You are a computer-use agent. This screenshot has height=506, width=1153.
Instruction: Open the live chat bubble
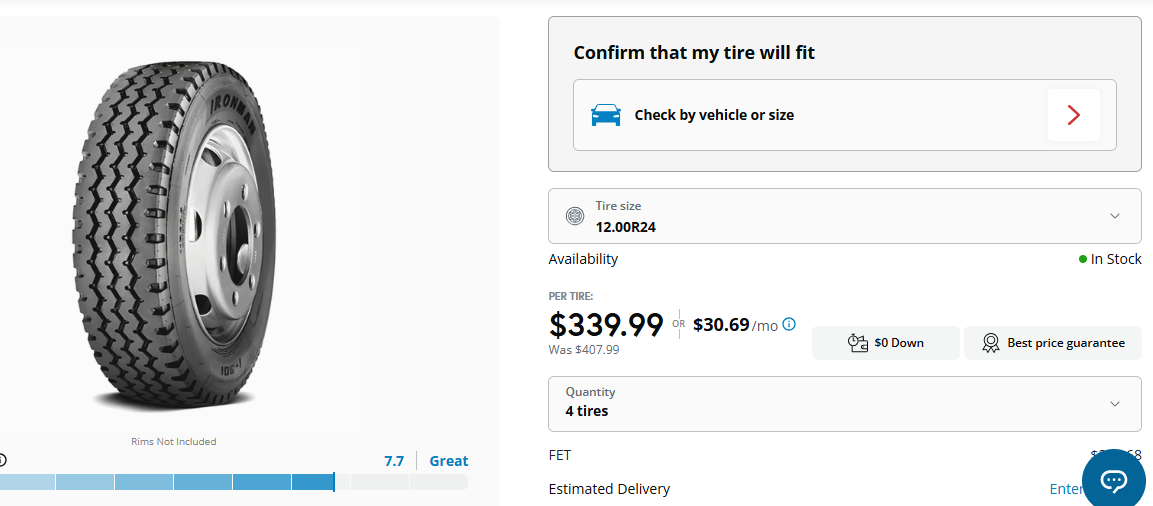1113,481
